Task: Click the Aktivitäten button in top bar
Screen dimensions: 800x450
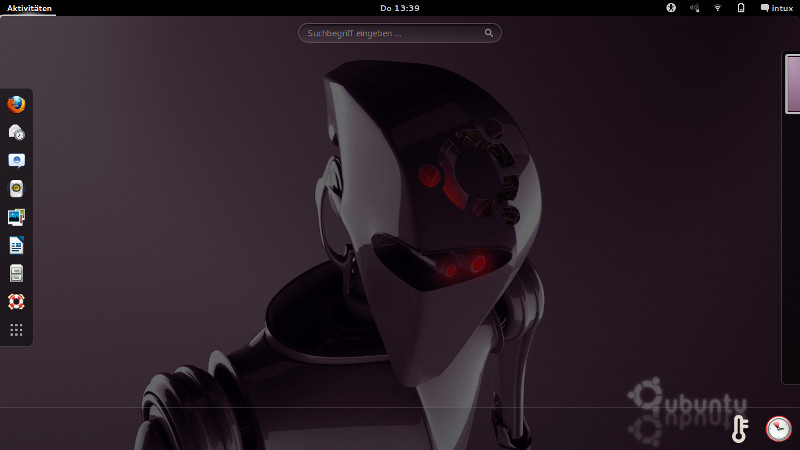Action: (x=29, y=8)
